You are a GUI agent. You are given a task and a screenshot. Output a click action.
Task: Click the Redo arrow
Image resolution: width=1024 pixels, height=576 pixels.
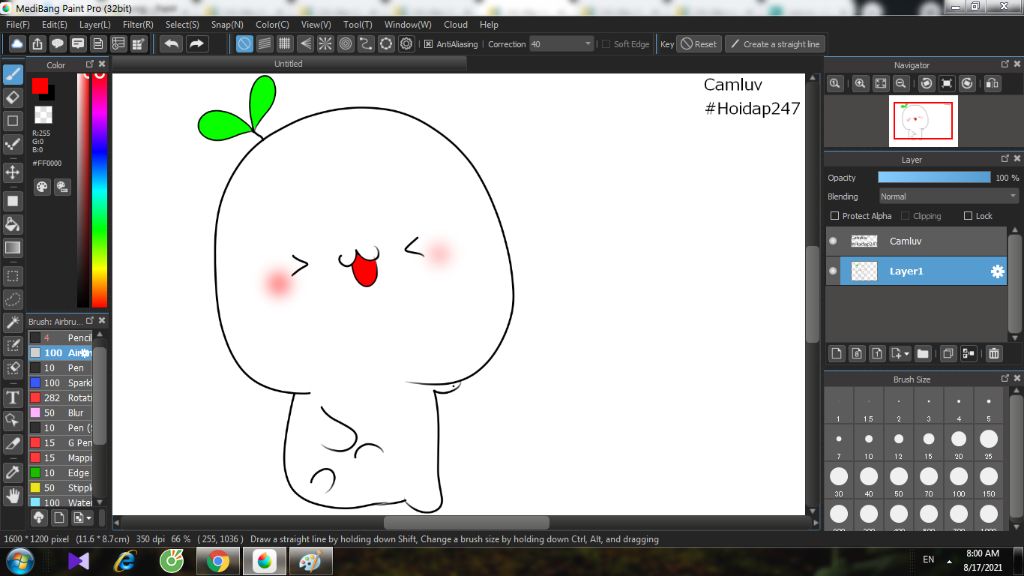point(196,44)
